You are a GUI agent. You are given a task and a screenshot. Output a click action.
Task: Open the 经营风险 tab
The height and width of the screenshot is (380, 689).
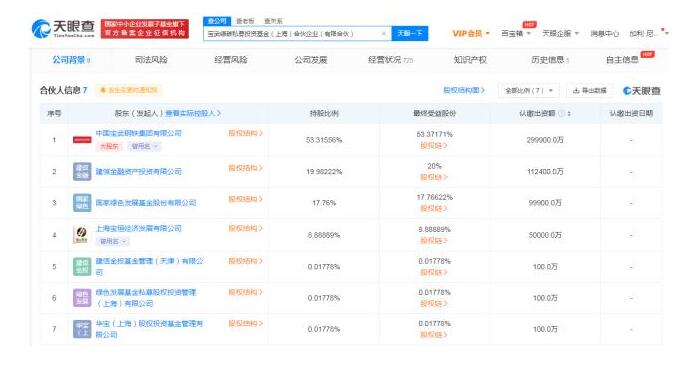point(231,60)
